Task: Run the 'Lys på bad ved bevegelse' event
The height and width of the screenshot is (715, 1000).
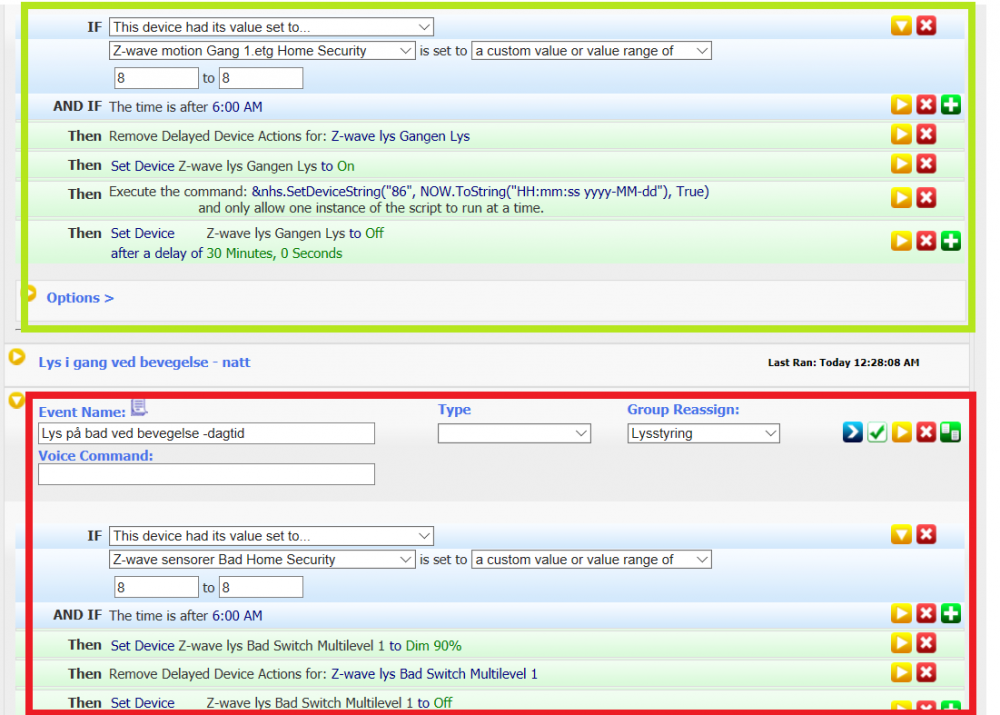Action: pos(902,432)
